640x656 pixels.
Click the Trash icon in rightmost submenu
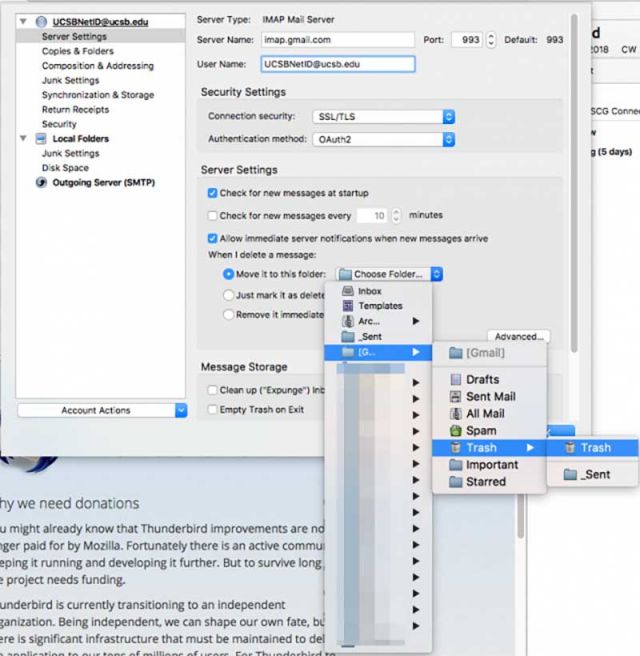(x=570, y=448)
